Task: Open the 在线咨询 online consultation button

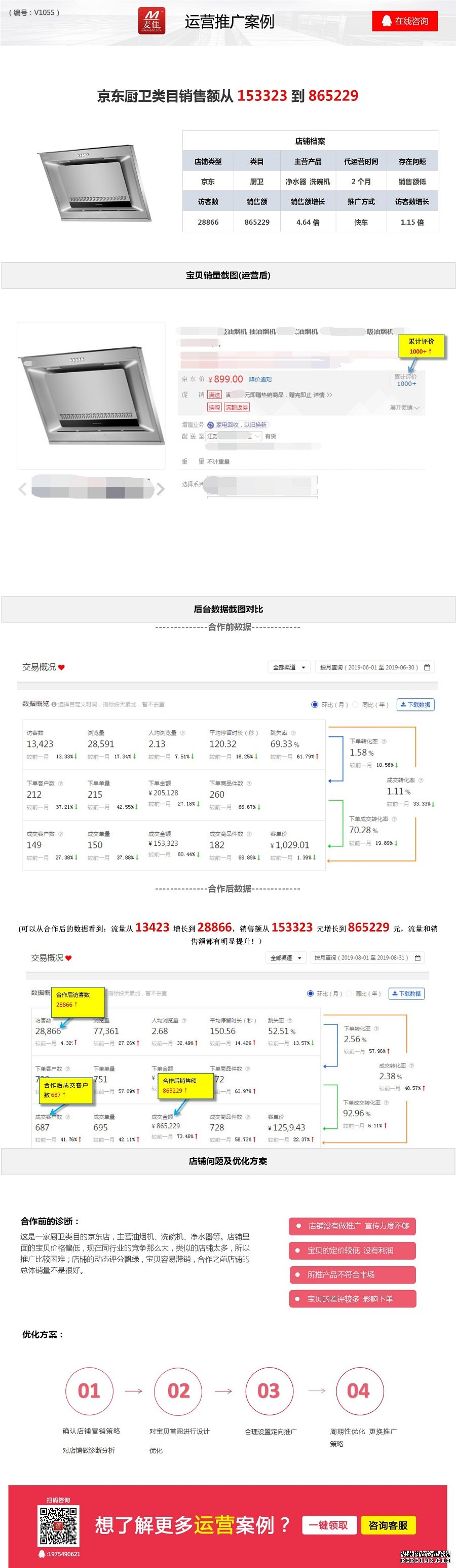Action: click(x=404, y=21)
